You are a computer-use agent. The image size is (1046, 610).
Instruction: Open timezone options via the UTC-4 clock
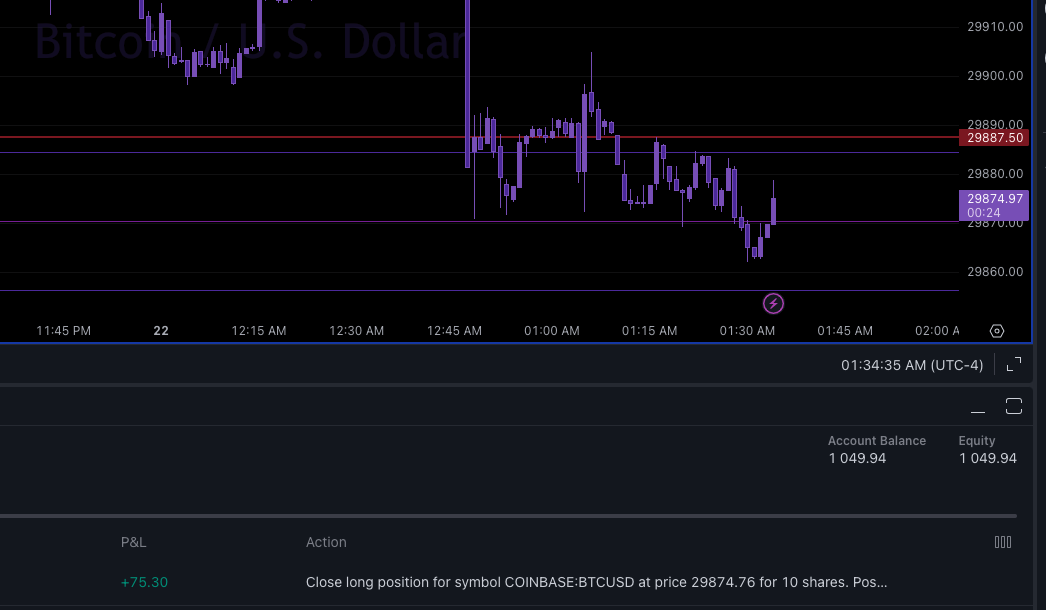coord(911,365)
